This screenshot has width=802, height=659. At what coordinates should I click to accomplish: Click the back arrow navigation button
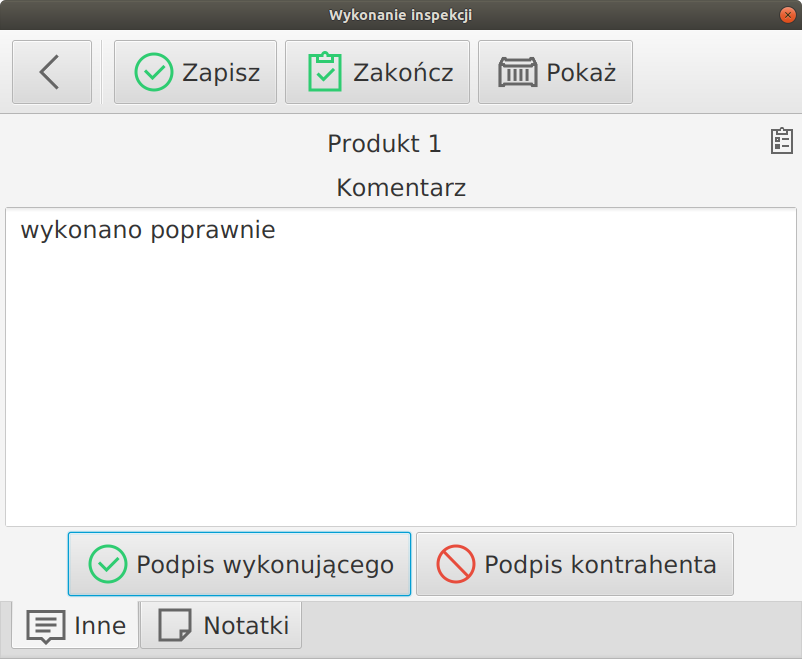coord(51,71)
